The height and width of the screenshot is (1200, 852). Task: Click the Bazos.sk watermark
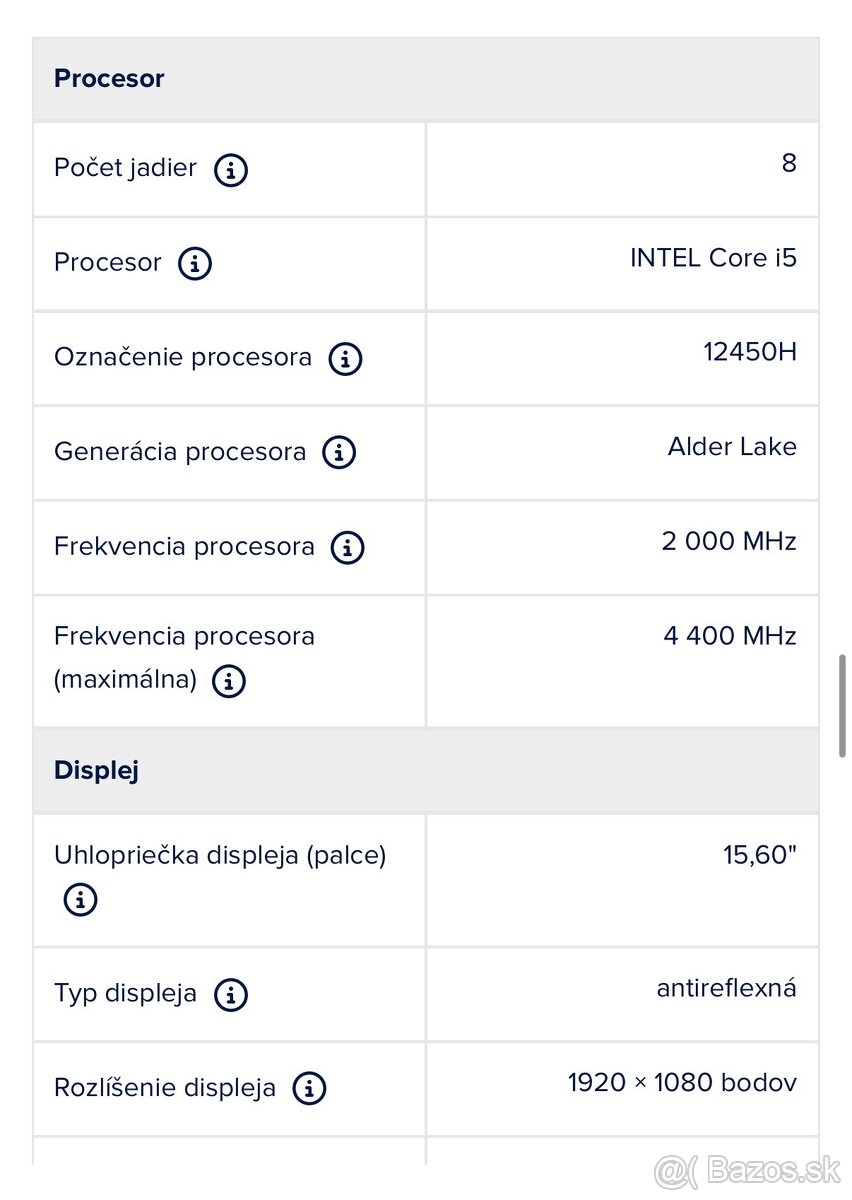tap(748, 1169)
